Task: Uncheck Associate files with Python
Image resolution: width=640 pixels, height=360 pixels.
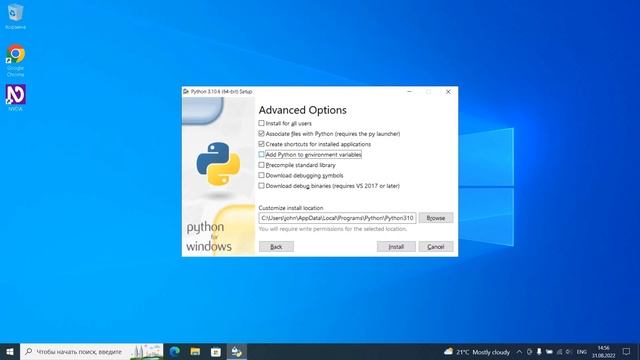Action: [x=261, y=133]
